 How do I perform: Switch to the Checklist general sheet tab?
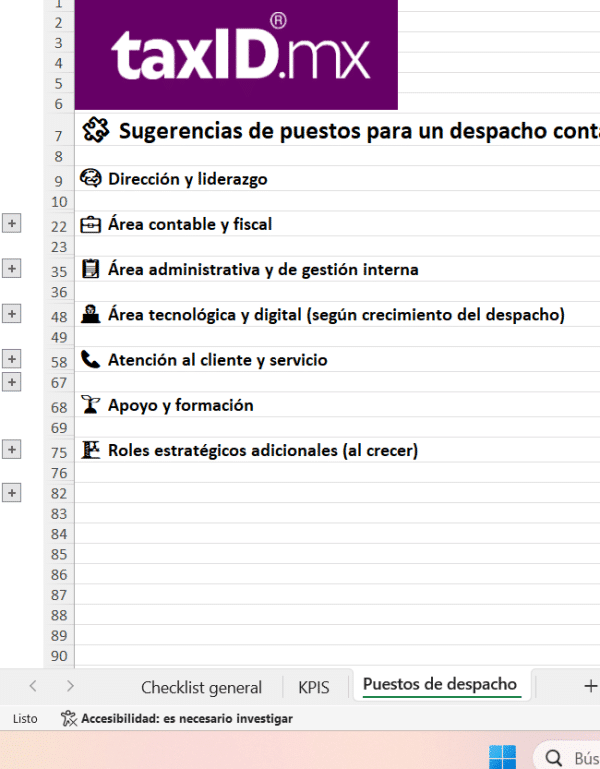[201, 687]
